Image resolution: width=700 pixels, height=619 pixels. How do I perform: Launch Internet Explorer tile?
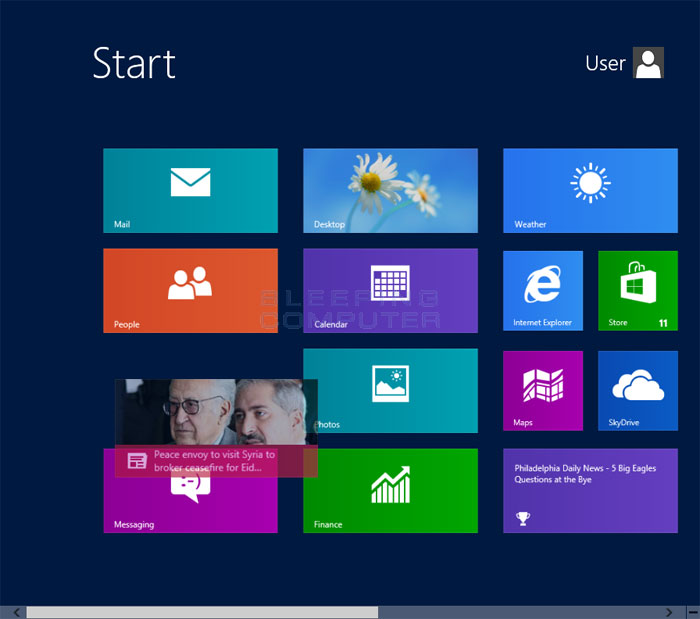click(542, 290)
